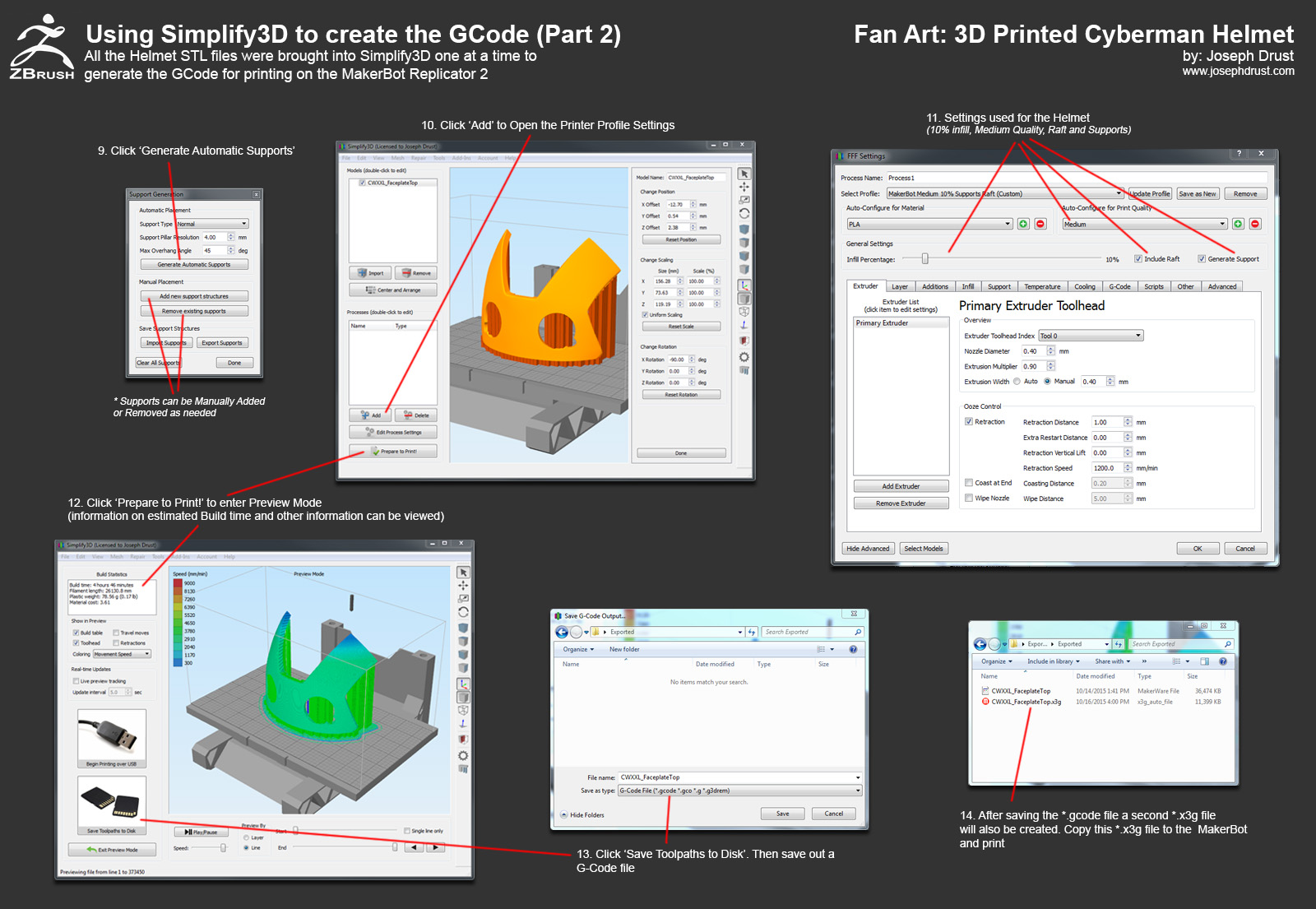Click rotate view icon in Preview Mode window
1316x909 pixels.
tap(463, 612)
